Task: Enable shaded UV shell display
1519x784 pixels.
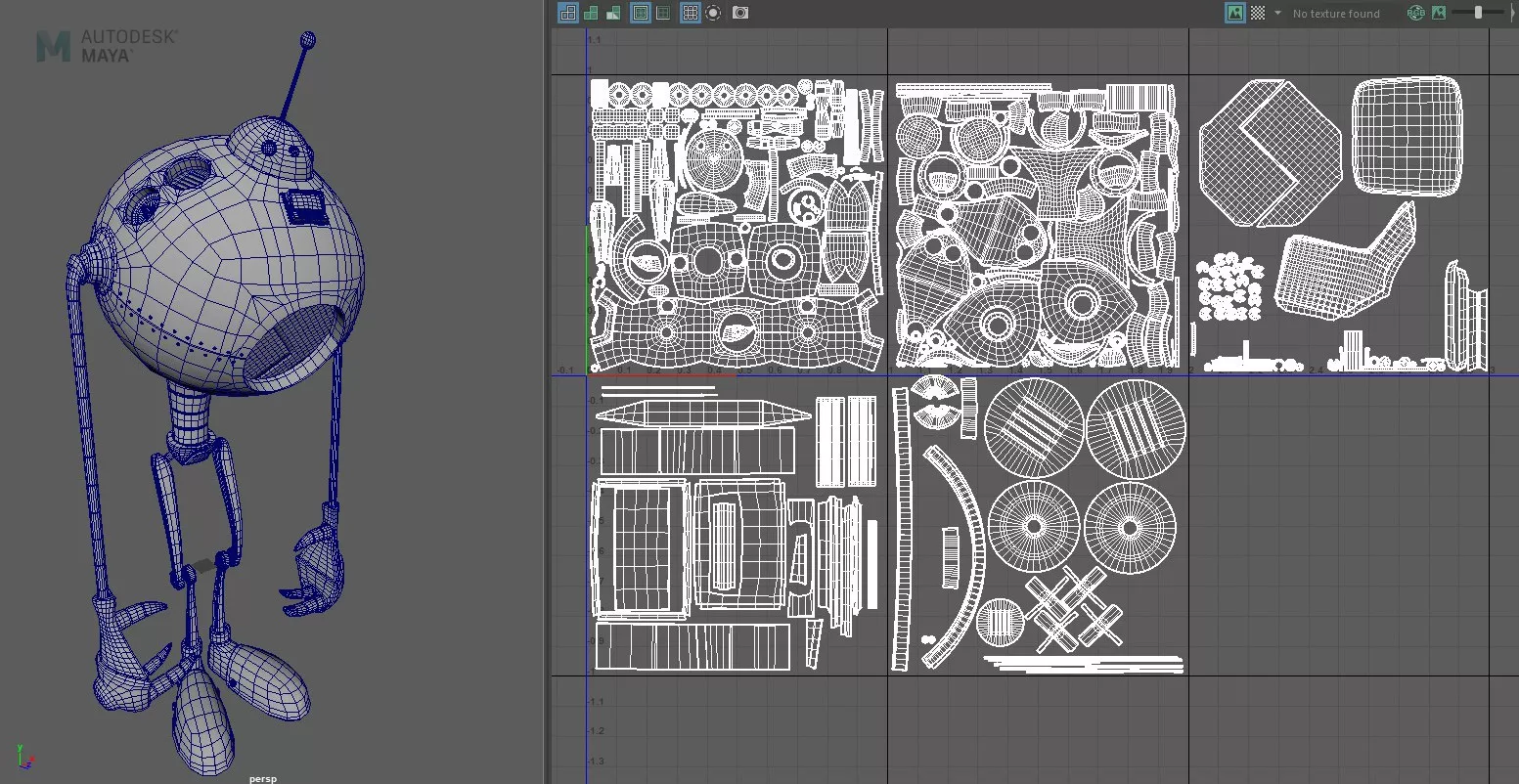Action: click(591, 13)
